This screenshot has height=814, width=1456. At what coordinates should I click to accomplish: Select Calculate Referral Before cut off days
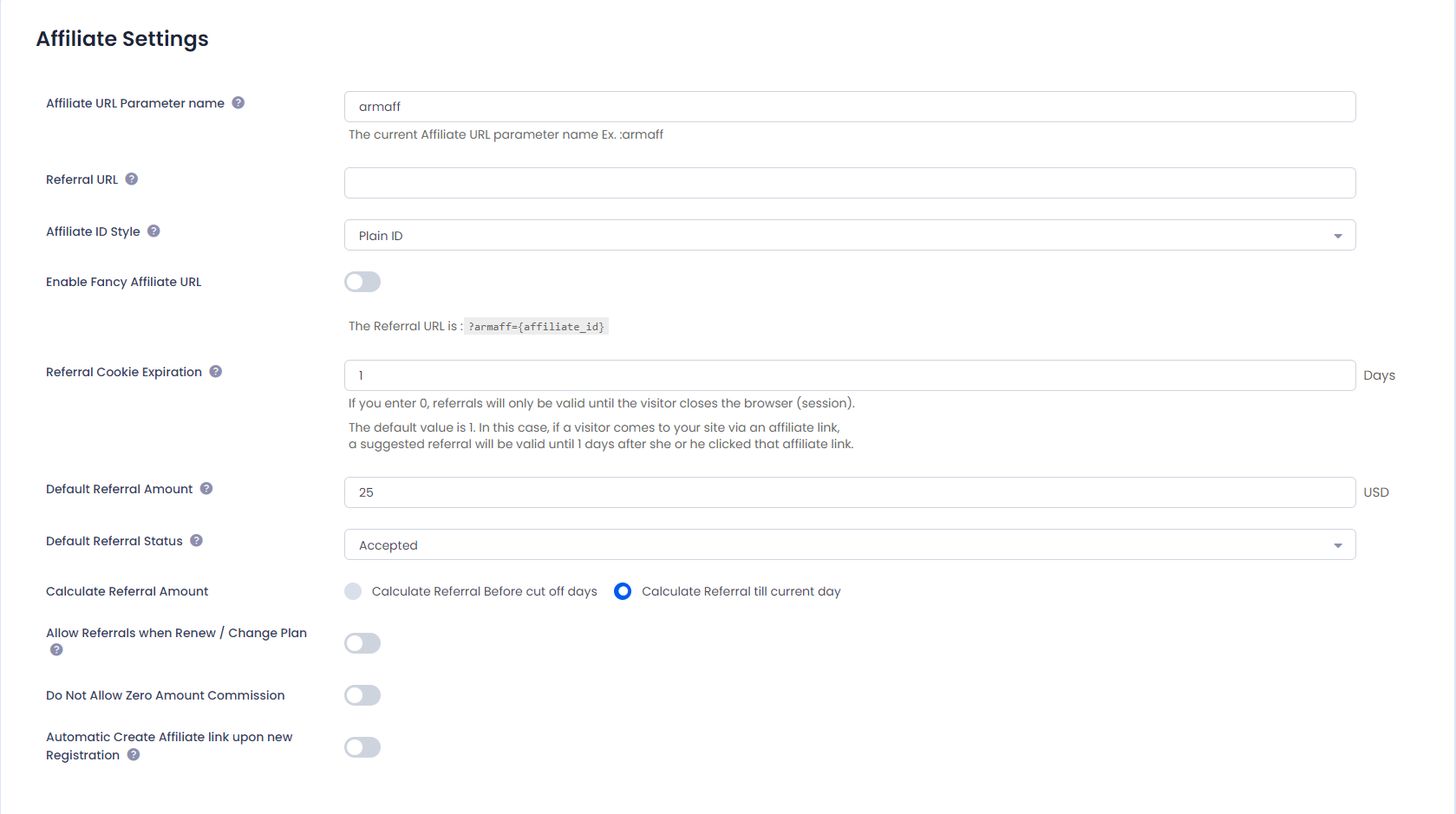click(353, 591)
